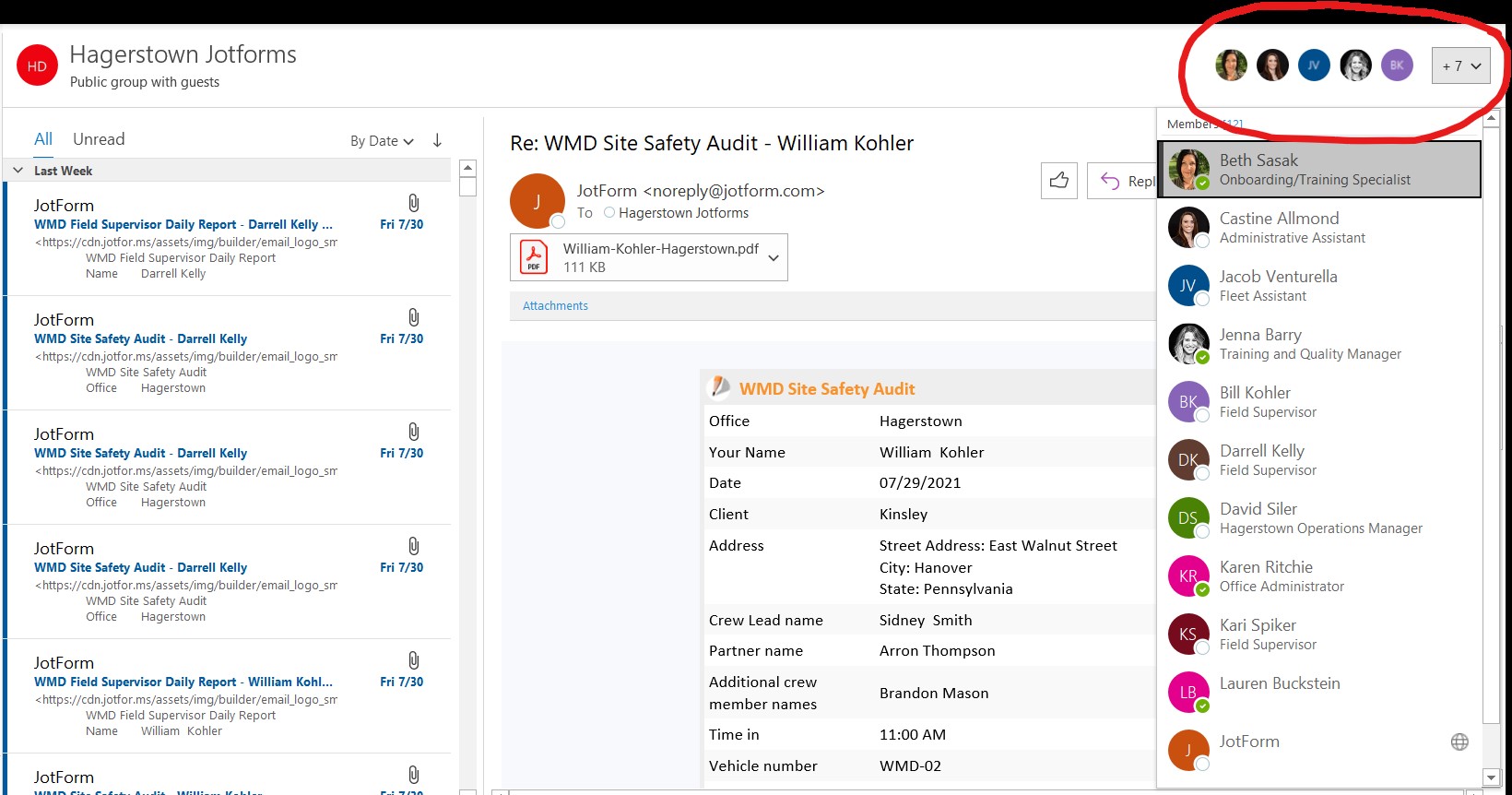This screenshot has height=795, width=1512.
Task: Switch to the Unread tab
Action: point(99,139)
